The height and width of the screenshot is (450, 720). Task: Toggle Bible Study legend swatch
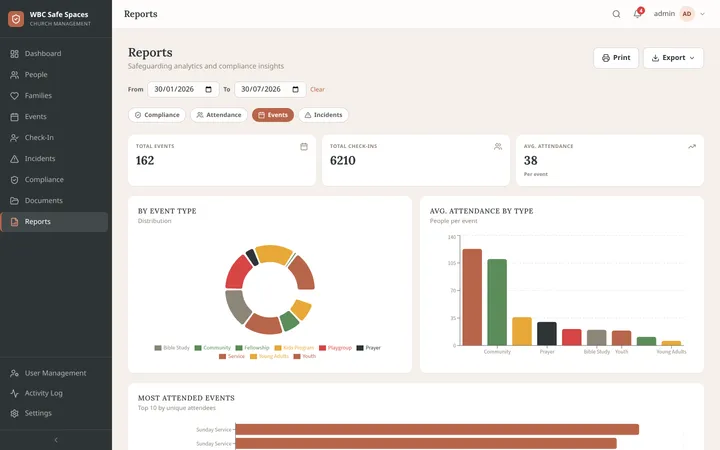[x=158, y=348]
